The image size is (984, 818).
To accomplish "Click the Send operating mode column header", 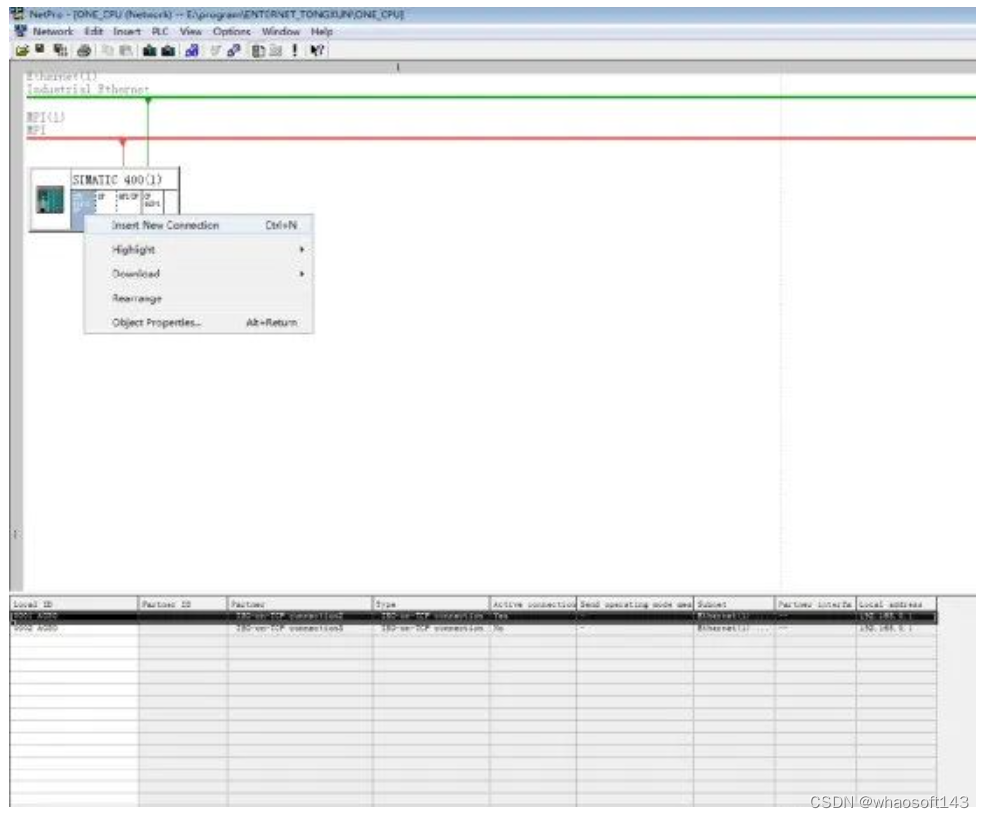I will point(635,604).
